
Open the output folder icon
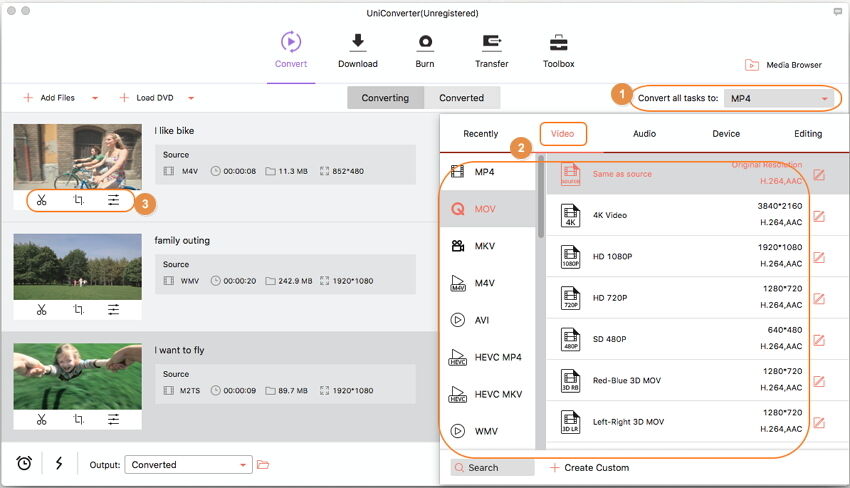263,465
